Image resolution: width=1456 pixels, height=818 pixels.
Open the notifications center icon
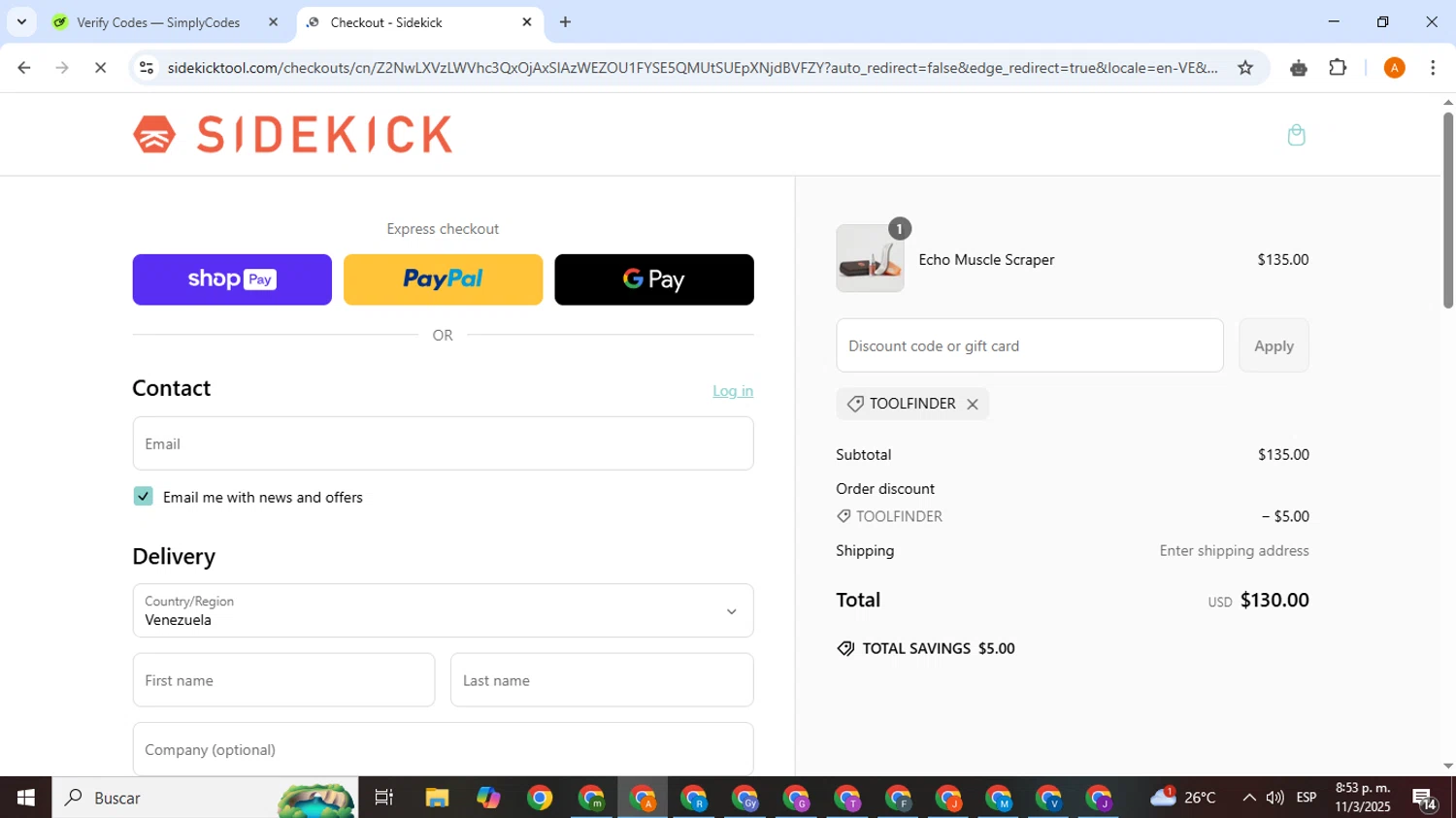[1425, 799]
